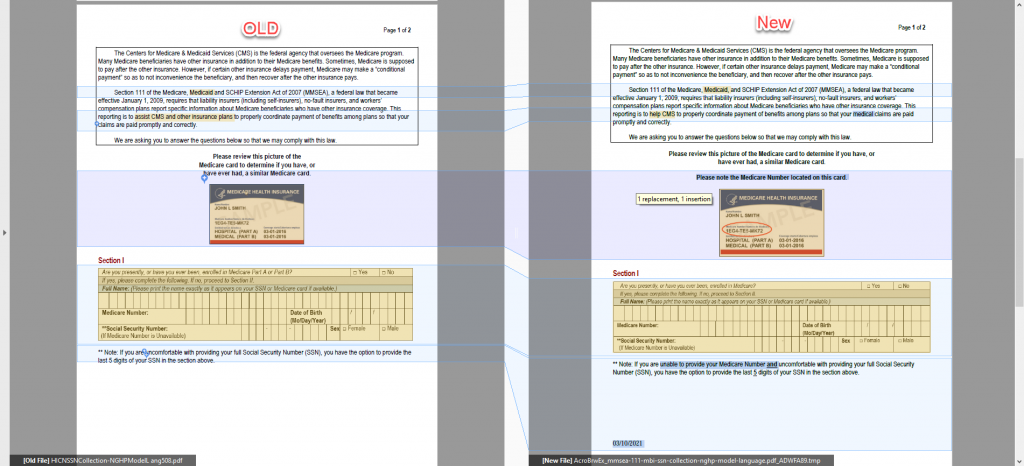Click inserted date '03/10/2021' in new file

point(628,444)
